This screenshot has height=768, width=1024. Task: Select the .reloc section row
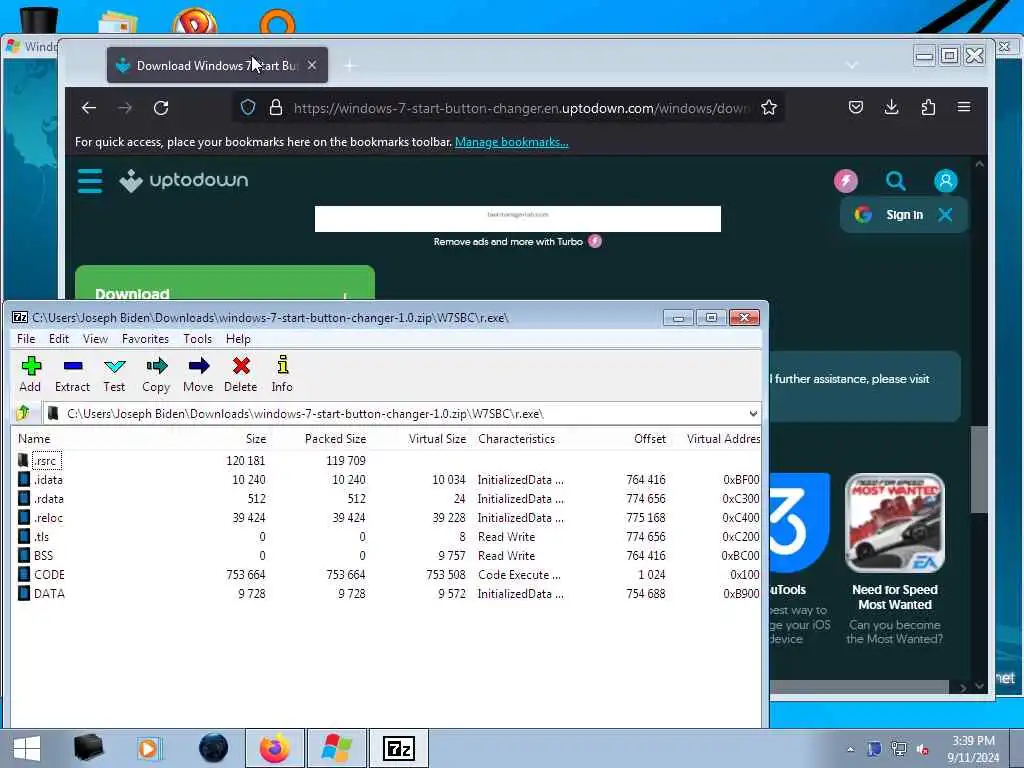tap(388, 518)
